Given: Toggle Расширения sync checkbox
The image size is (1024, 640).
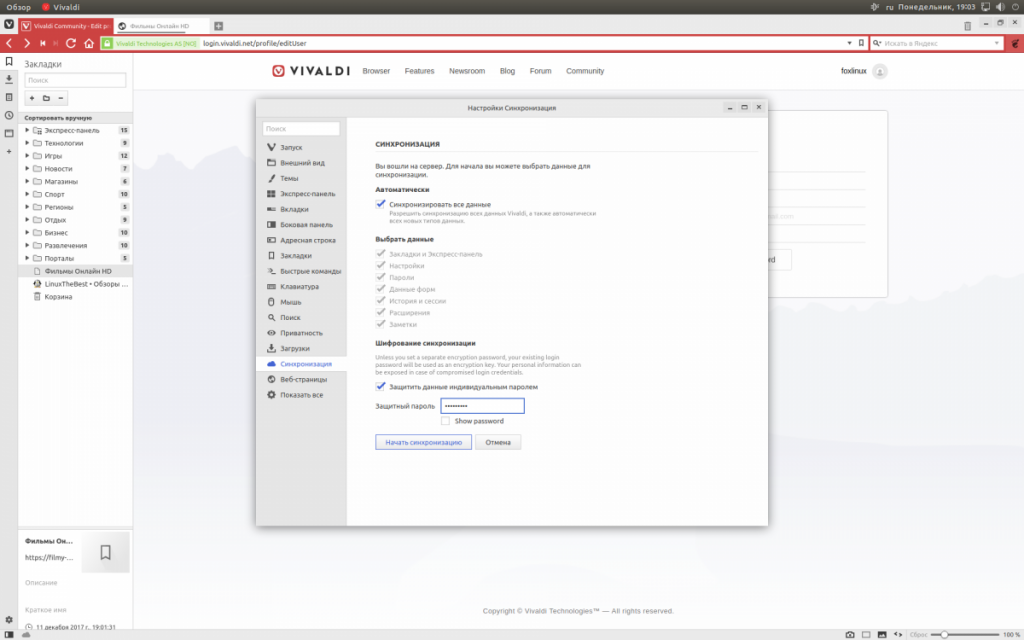Looking at the screenshot, I should tap(381, 312).
